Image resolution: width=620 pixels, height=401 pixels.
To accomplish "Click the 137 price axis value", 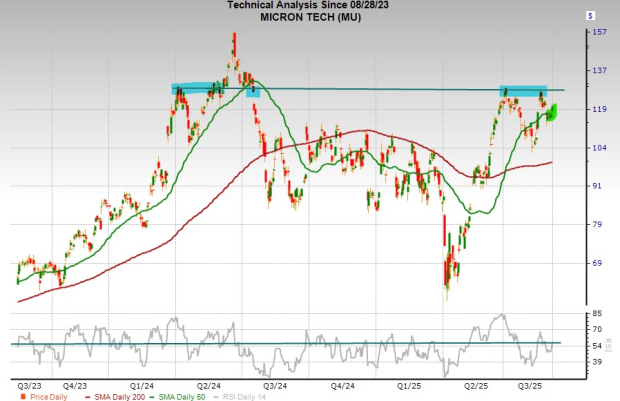I will 599,70.
